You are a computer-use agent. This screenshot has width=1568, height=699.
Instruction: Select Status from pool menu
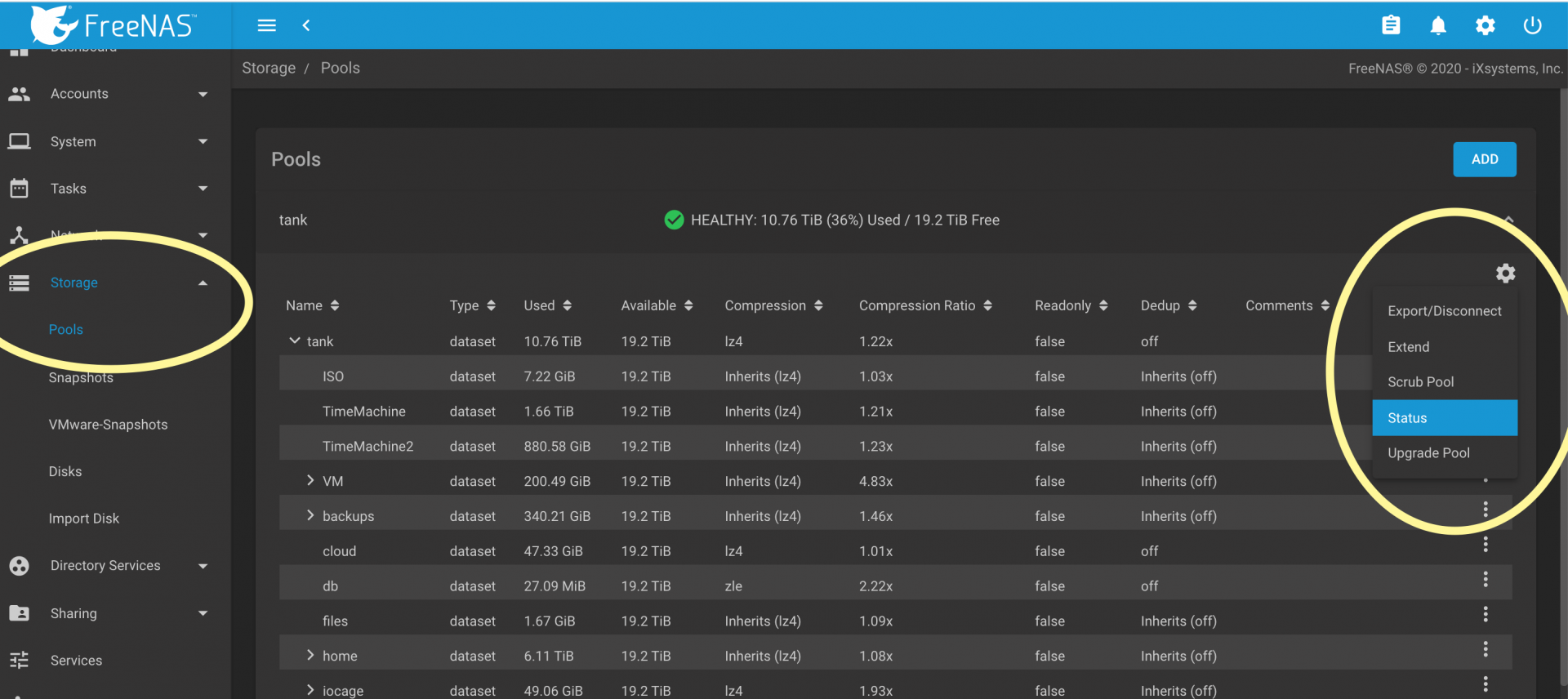[x=1445, y=418]
